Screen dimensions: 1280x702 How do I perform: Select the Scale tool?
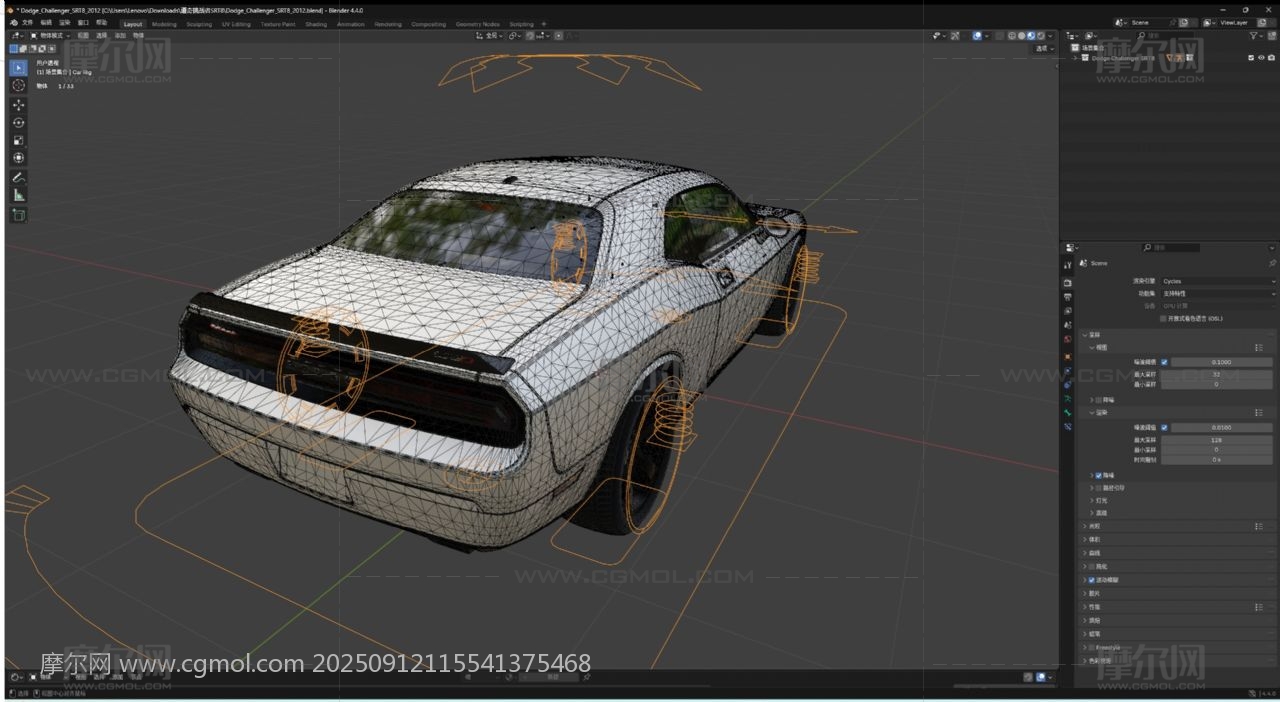tap(18, 140)
